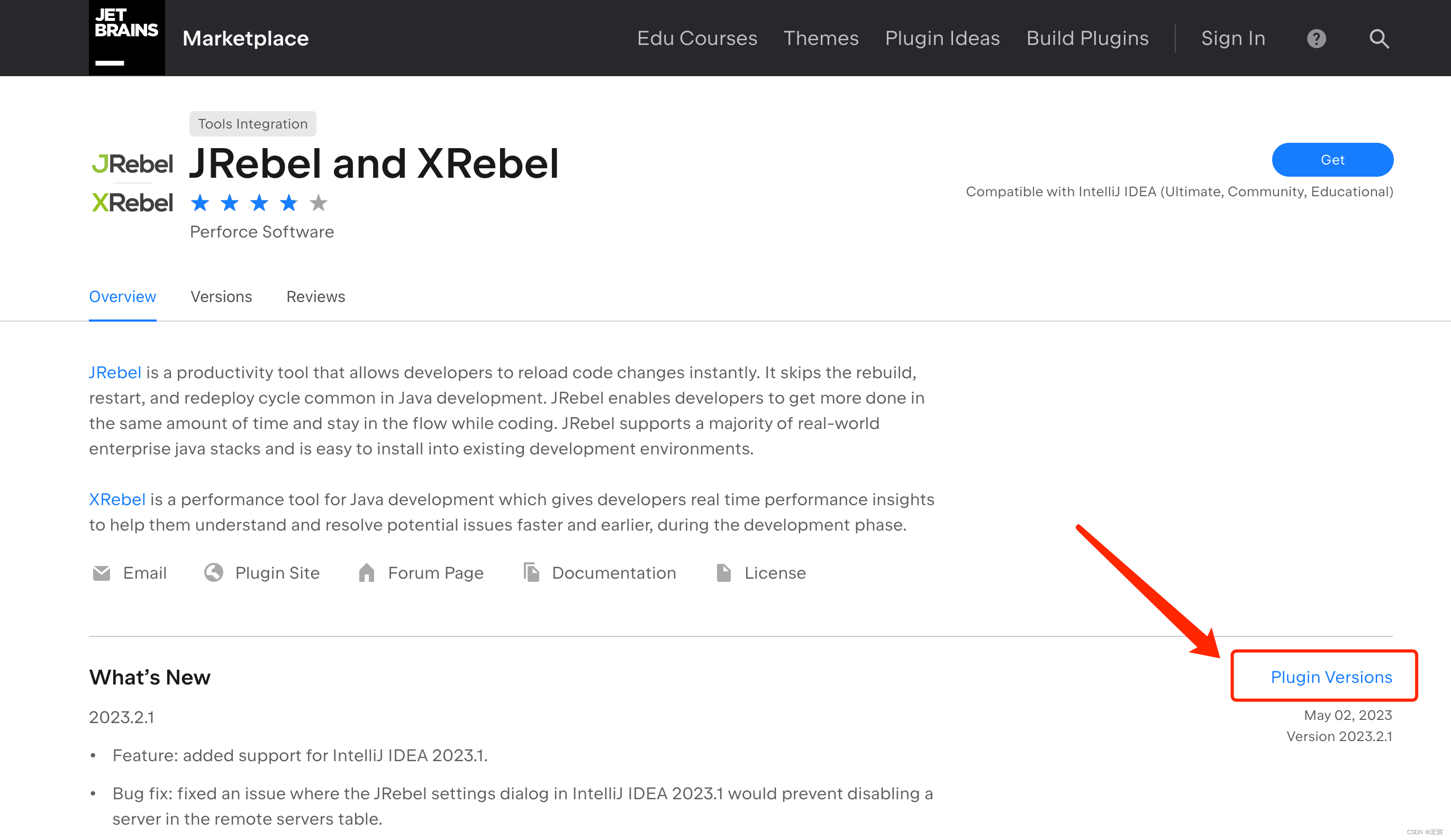Image resolution: width=1451 pixels, height=840 pixels.
Task: Click the fourth blue rating star
Action: [288, 203]
